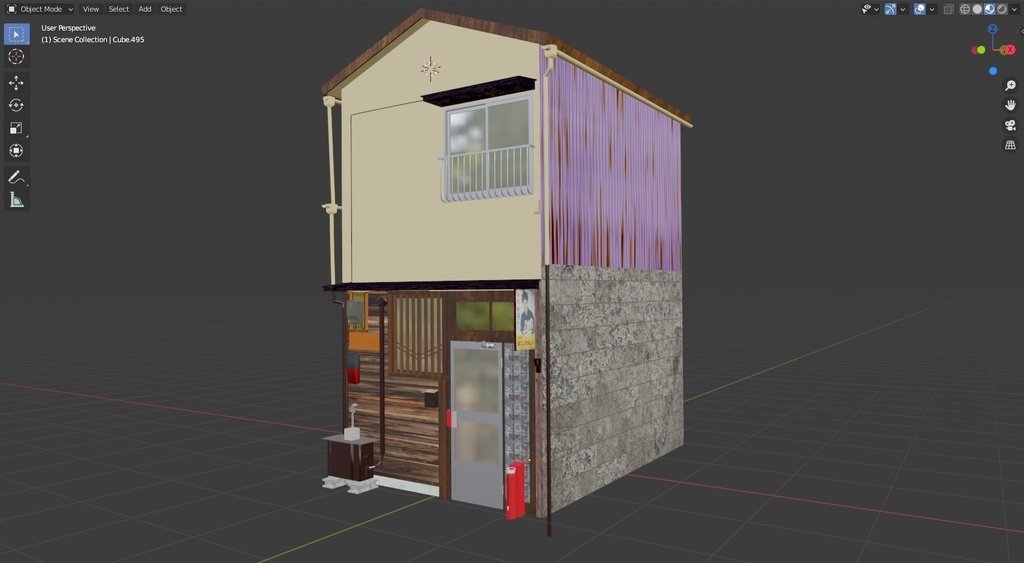The height and width of the screenshot is (563, 1024).
Task: Open the Object Mode dropdown
Action: point(40,9)
